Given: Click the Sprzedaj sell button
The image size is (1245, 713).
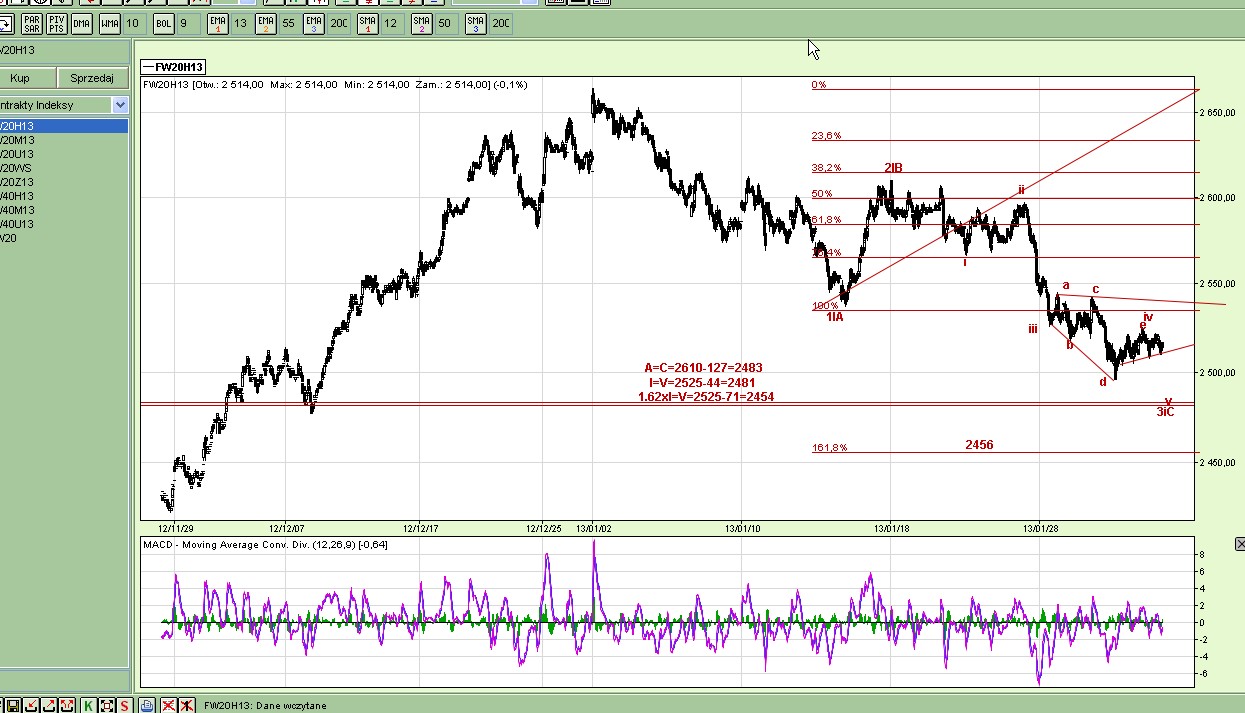Looking at the screenshot, I should pos(92,78).
